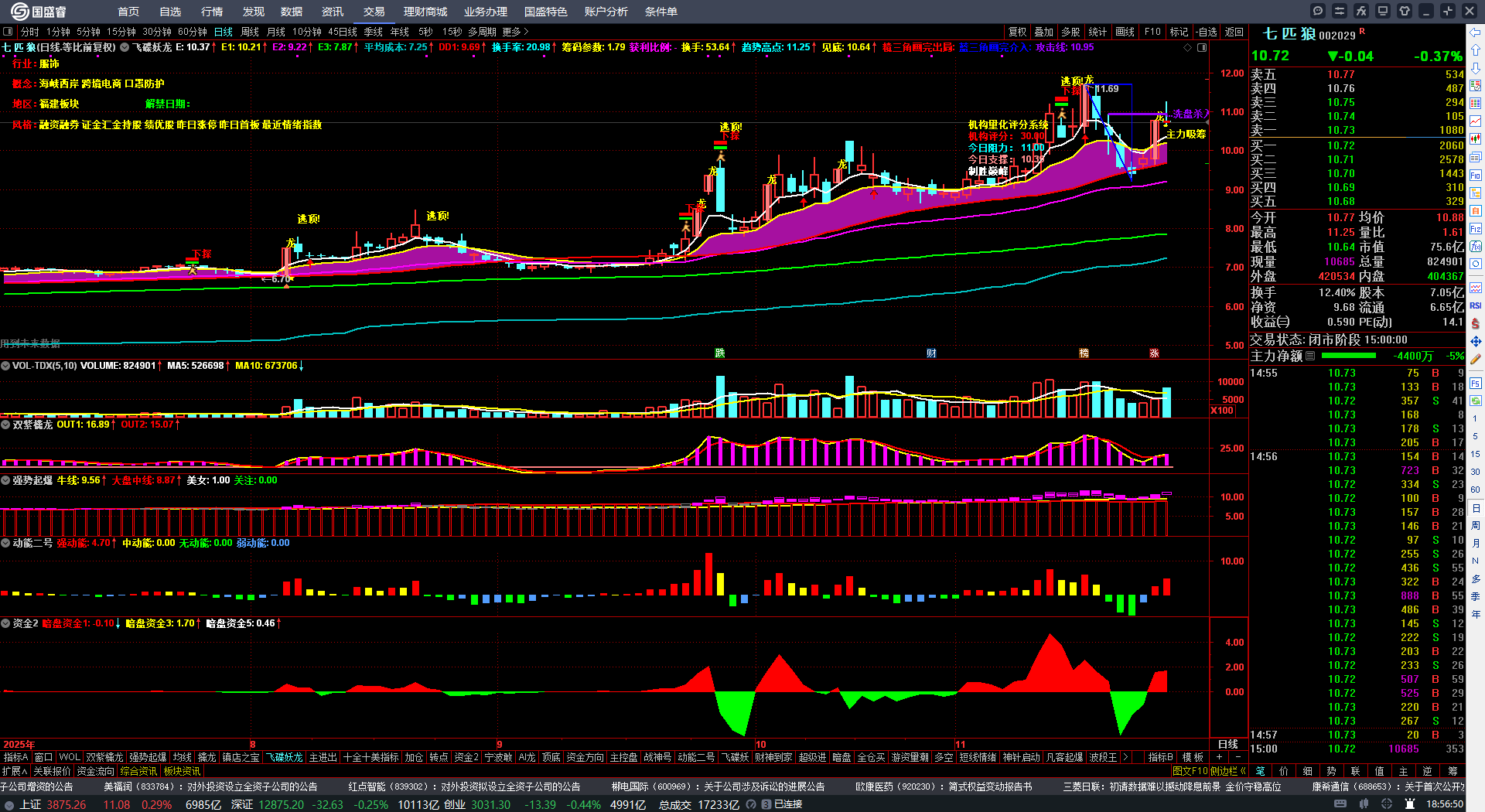This screenshot has height=812, width=1485.
Task: Open the 账户分析 menu
Action: (x=606, y=12)
